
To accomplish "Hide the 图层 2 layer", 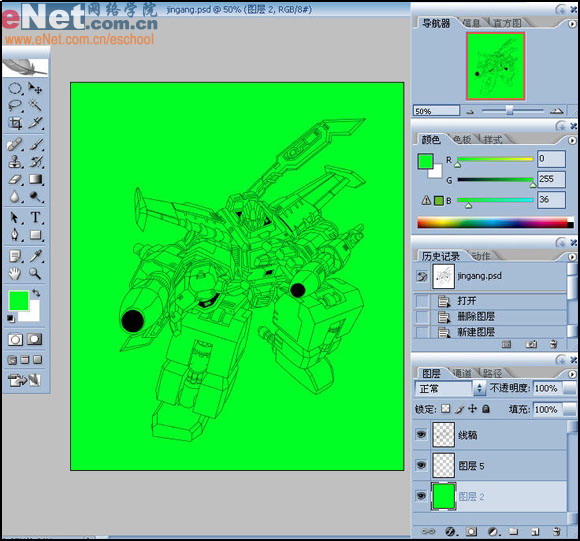I will (x=421, y=496).
